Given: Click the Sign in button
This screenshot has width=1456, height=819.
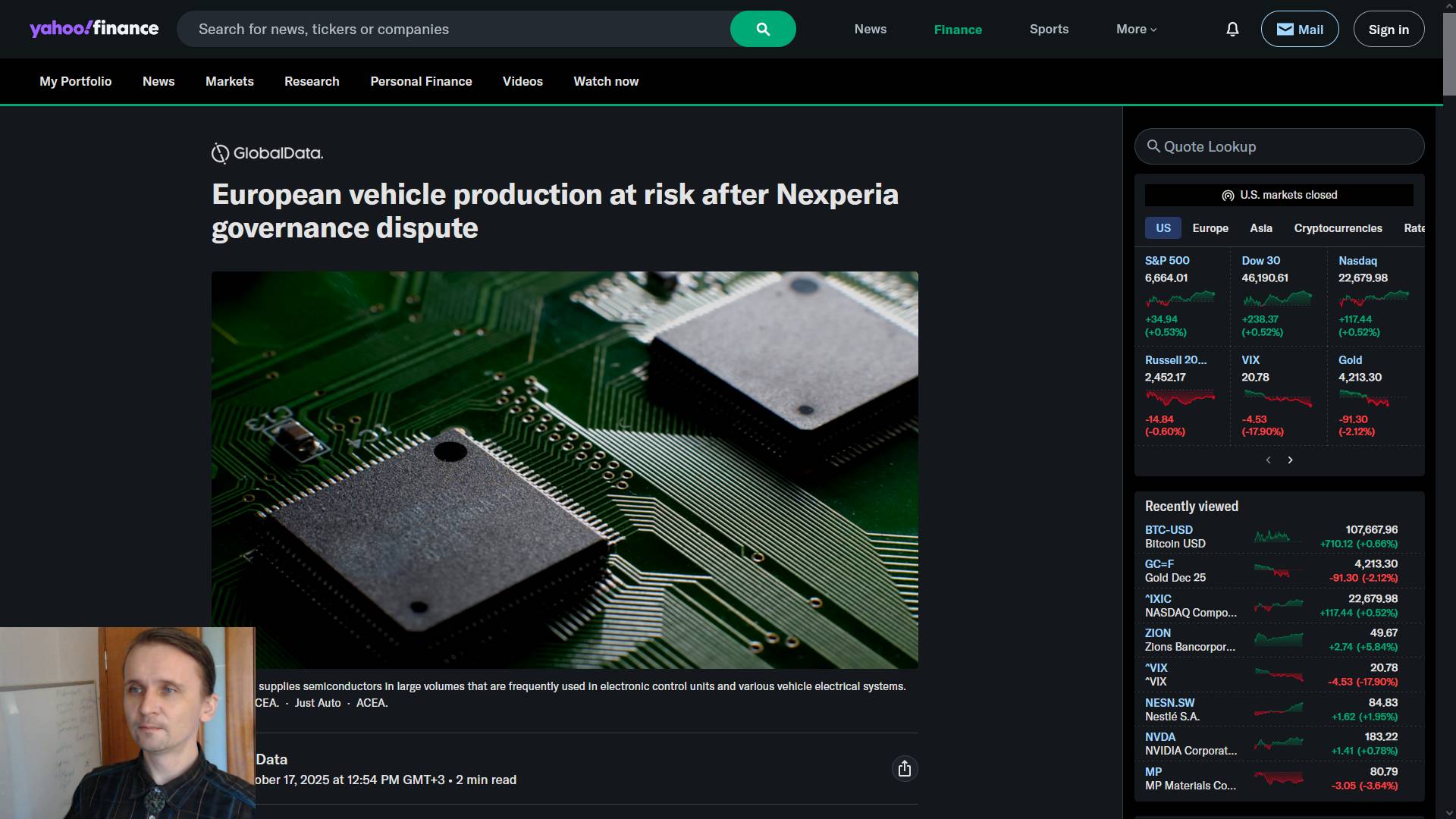Looking at the screenshot, I should 1388,29.
